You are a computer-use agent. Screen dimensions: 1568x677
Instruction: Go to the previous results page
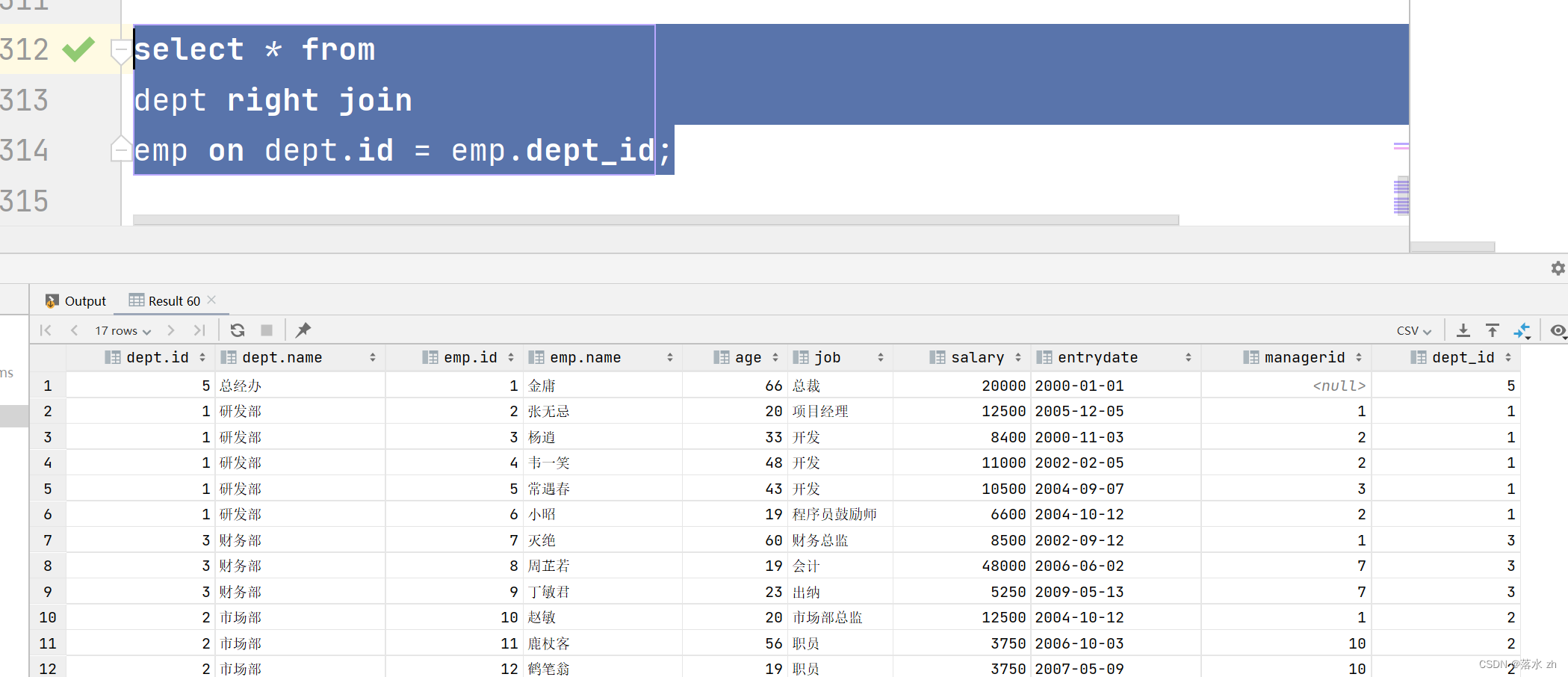[x=74, y=330]
